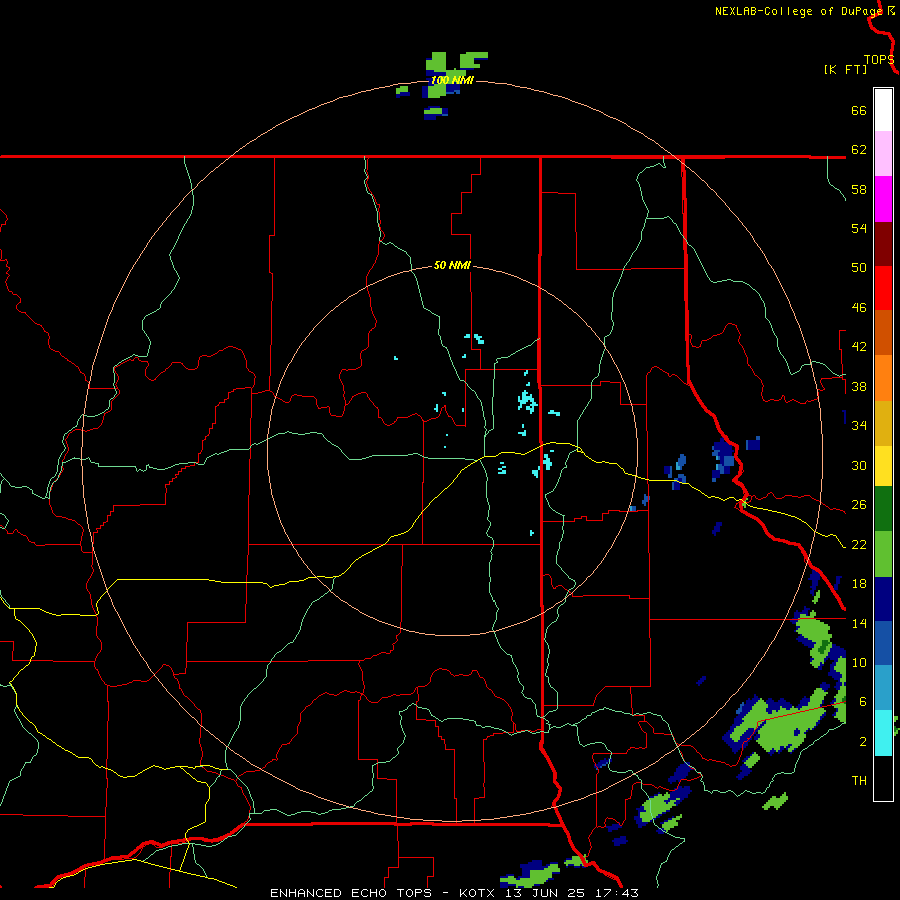This screenshot has width=900, height=900.
Task: Click the dark orange legend swatch
Action: (883, 332)
